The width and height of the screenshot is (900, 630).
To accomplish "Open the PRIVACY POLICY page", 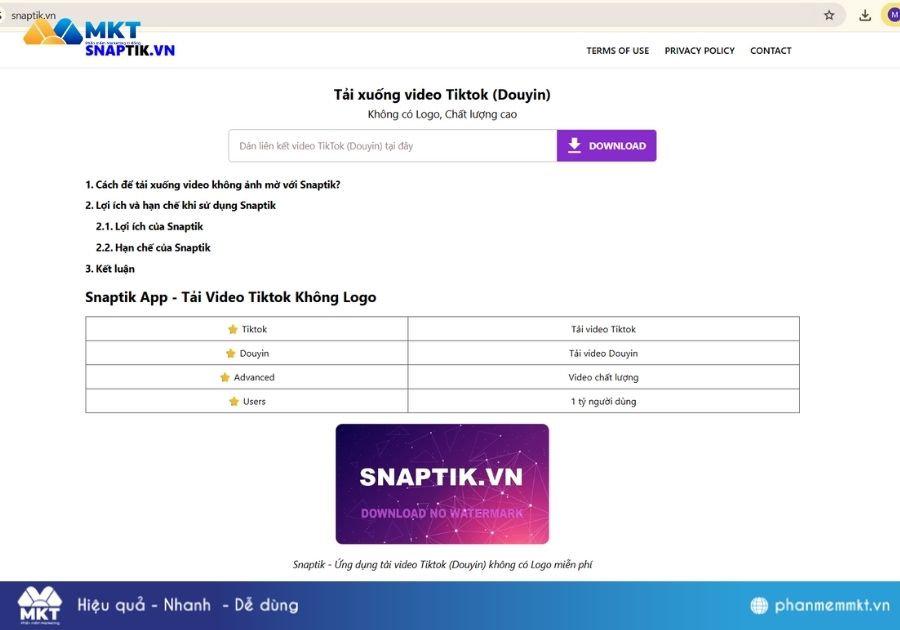I will coord(699,50).
